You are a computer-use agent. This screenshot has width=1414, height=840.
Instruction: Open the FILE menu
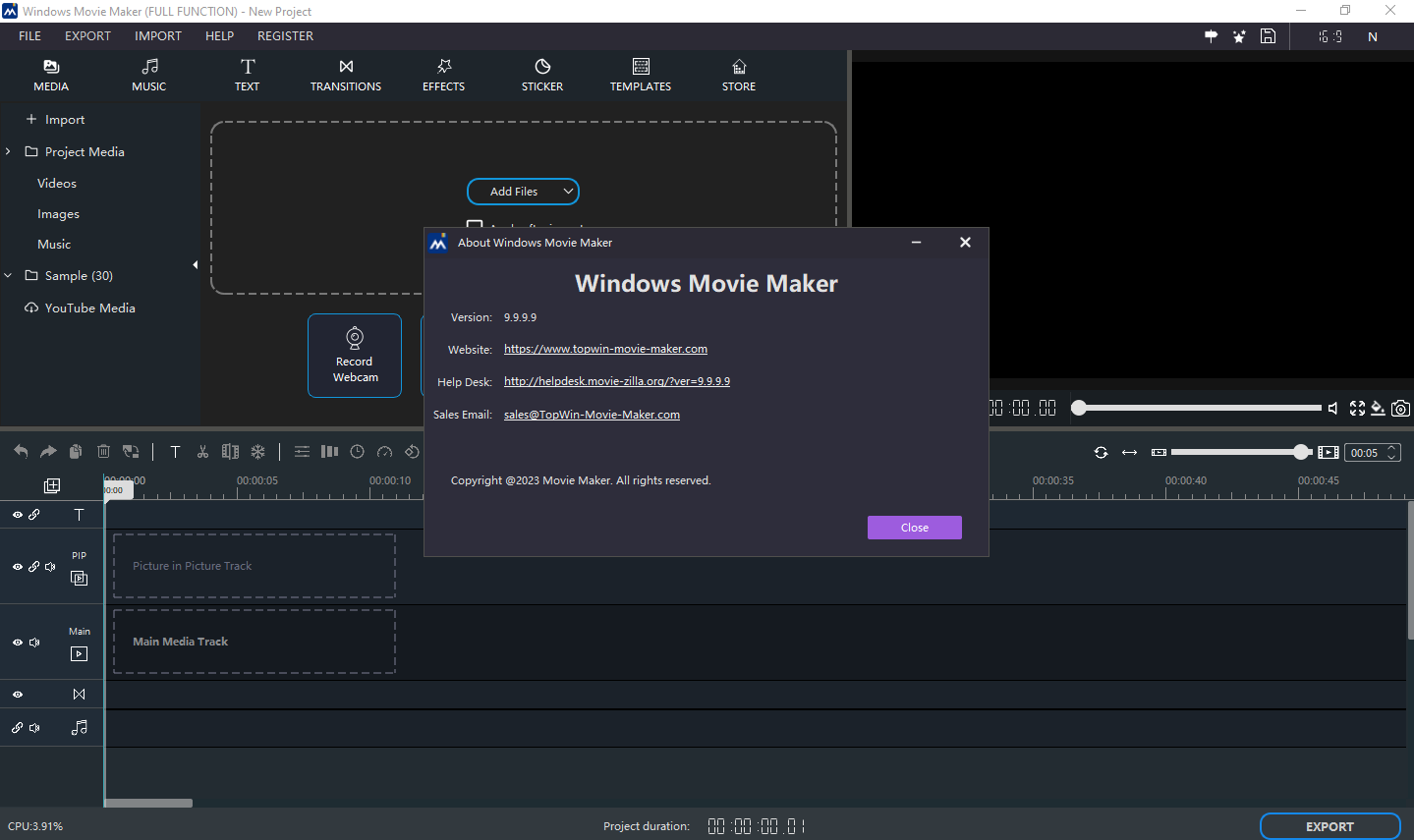30,36
